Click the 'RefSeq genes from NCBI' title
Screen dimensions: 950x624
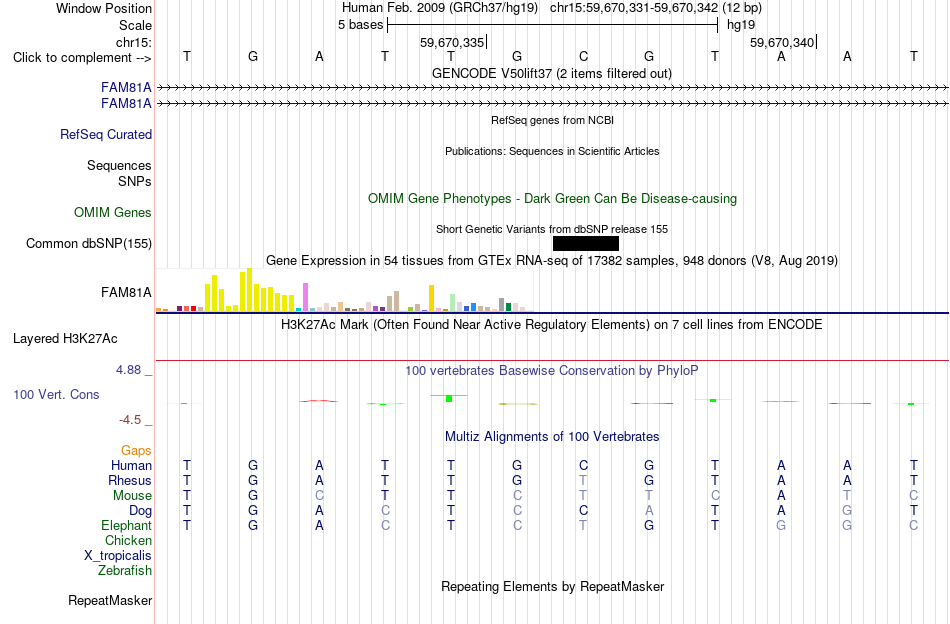tap(552, 120)
